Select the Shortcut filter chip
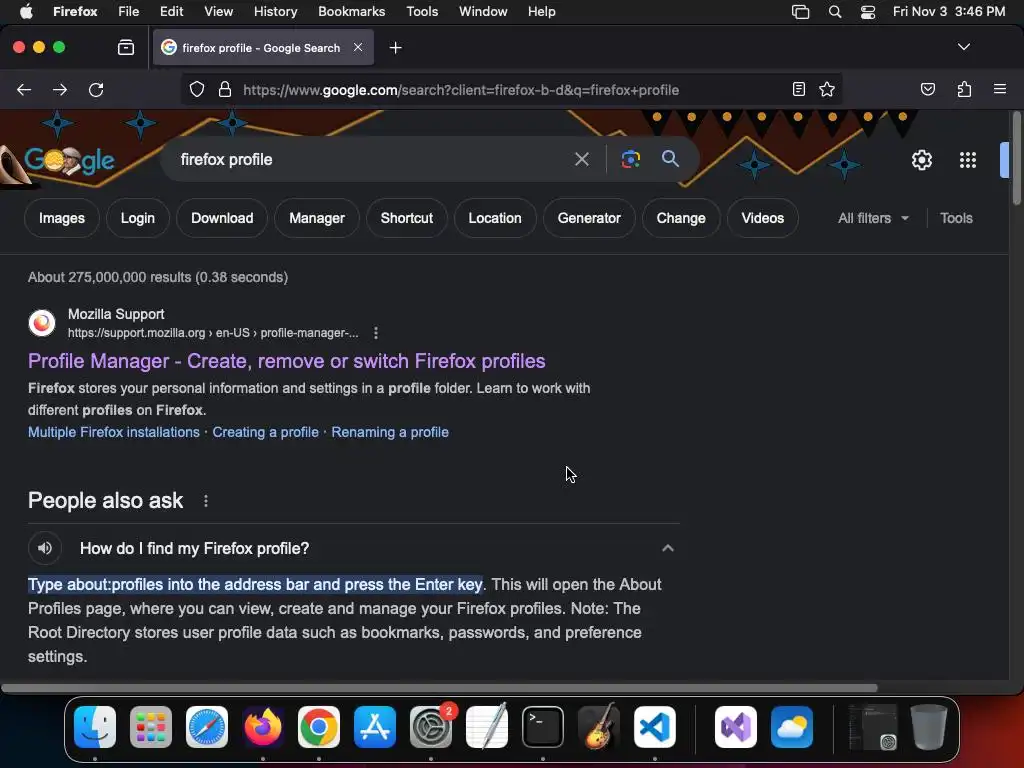The height and width of the screenshot is (768, 1024). tap(407, 218)
